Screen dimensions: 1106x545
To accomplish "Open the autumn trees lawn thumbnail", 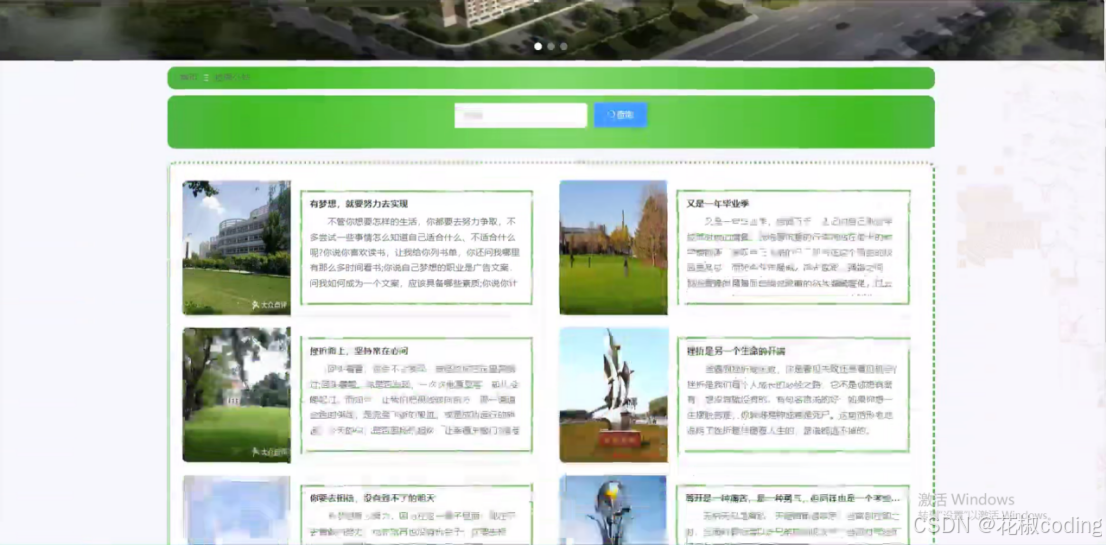I will click(x=613, y=247).
